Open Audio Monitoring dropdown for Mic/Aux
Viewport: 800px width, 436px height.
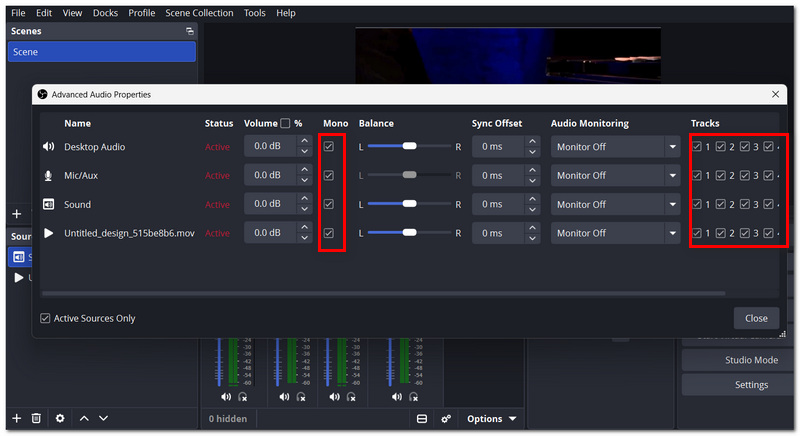click(x=615, y=175)
